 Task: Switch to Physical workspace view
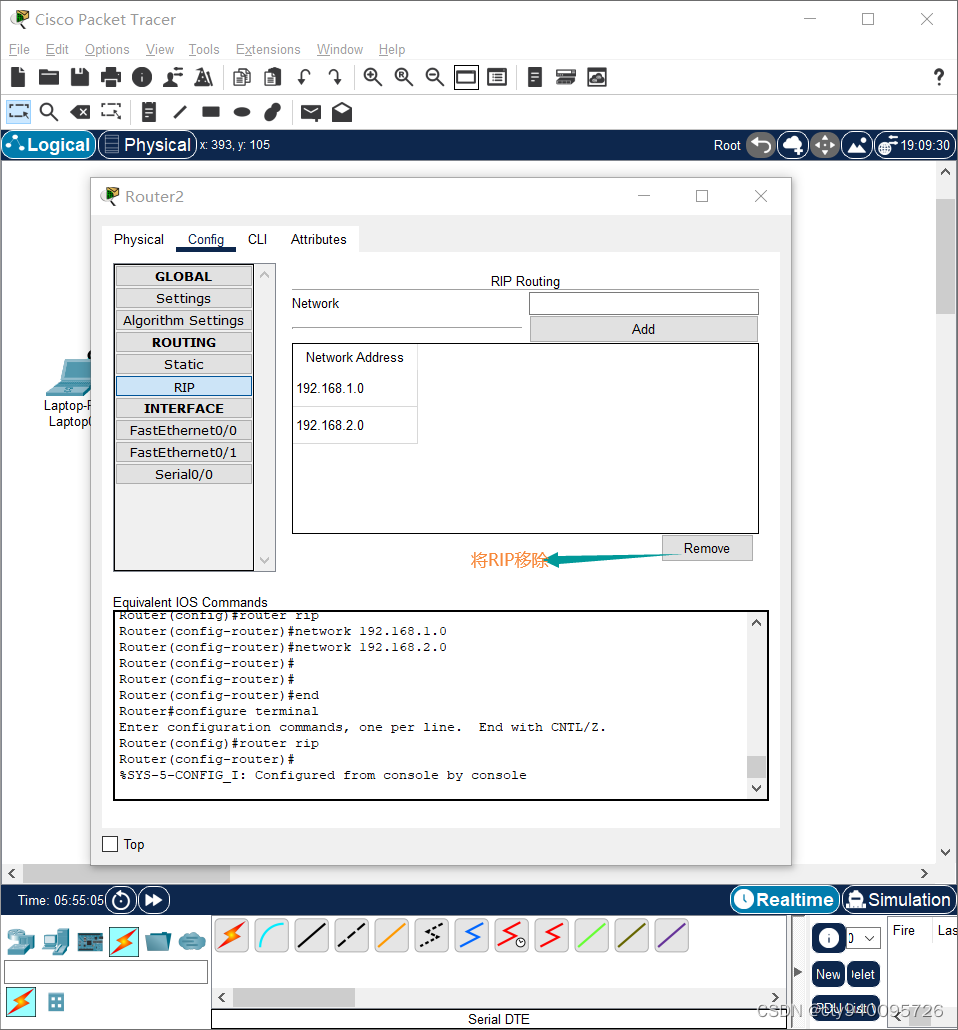tap(148, 145)
